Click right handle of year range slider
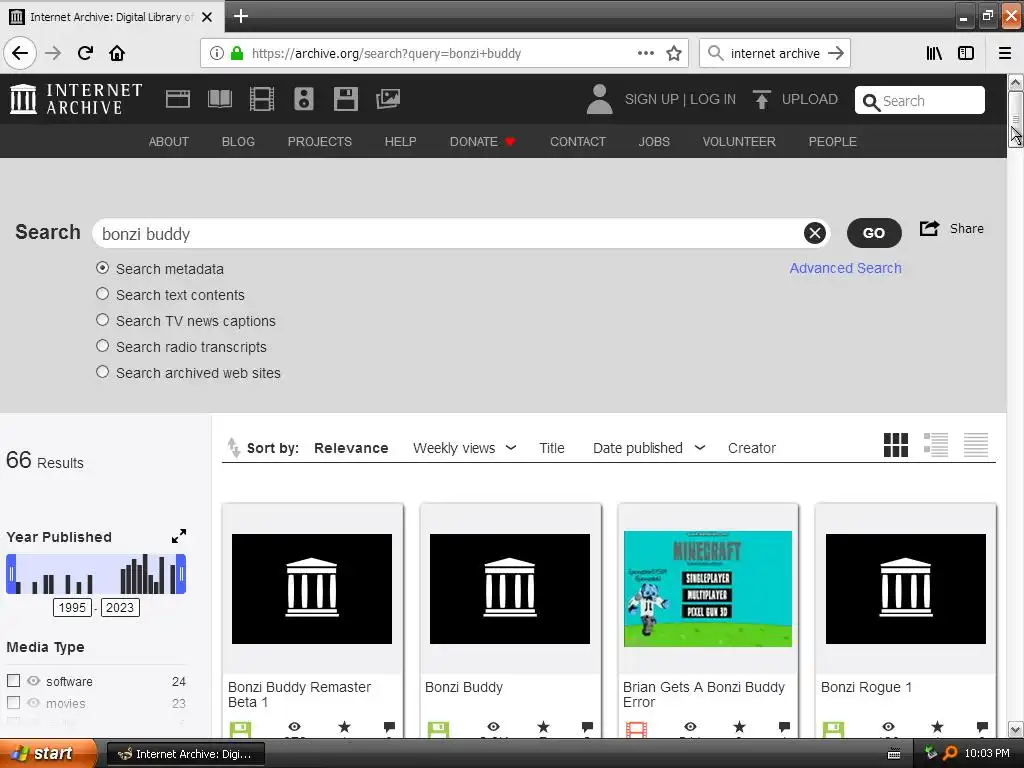 click(181, 574)
